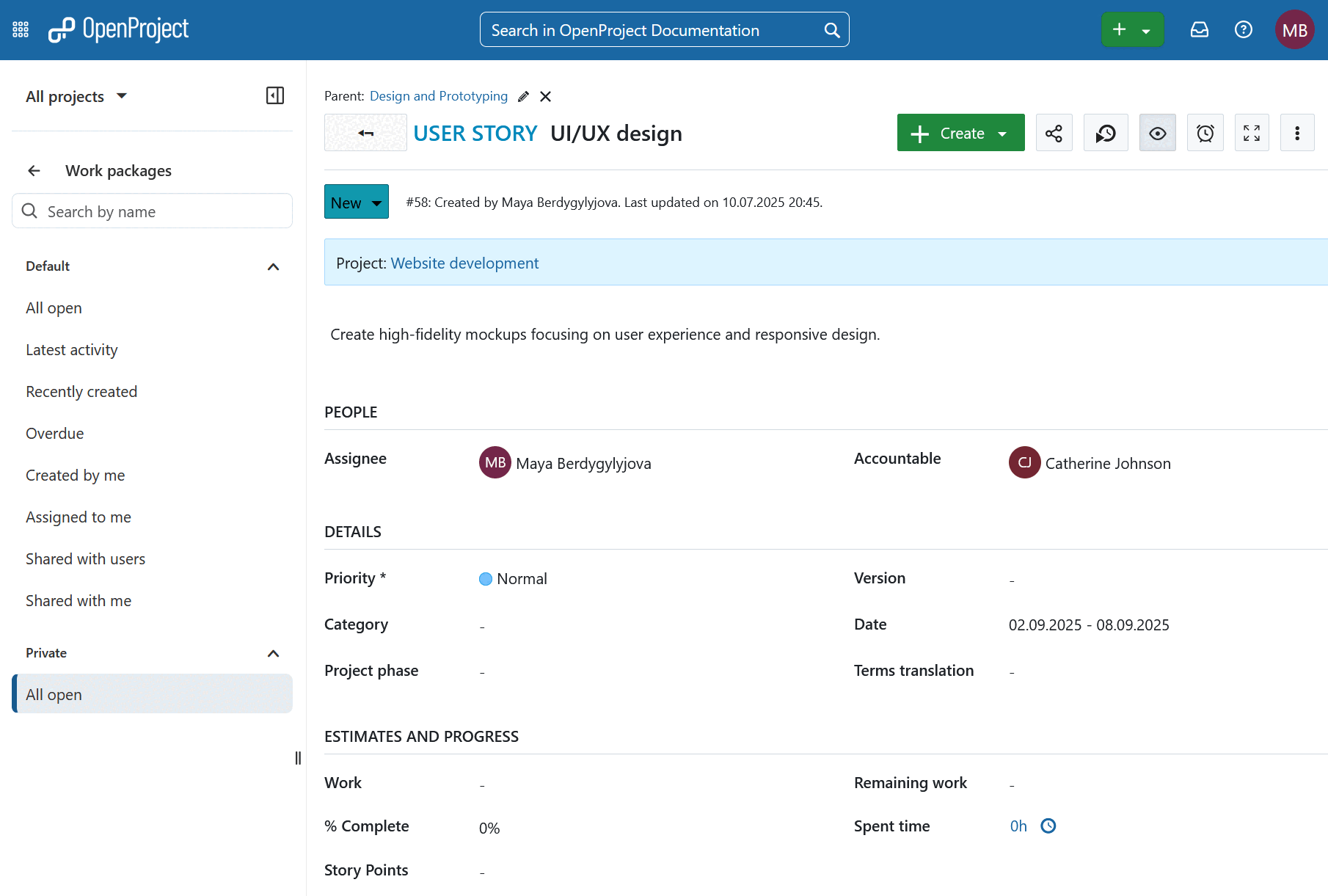Viewport: 1328px width, 896px height.
Task: Follow the Website development project link
Action: (x=464, y=263)
